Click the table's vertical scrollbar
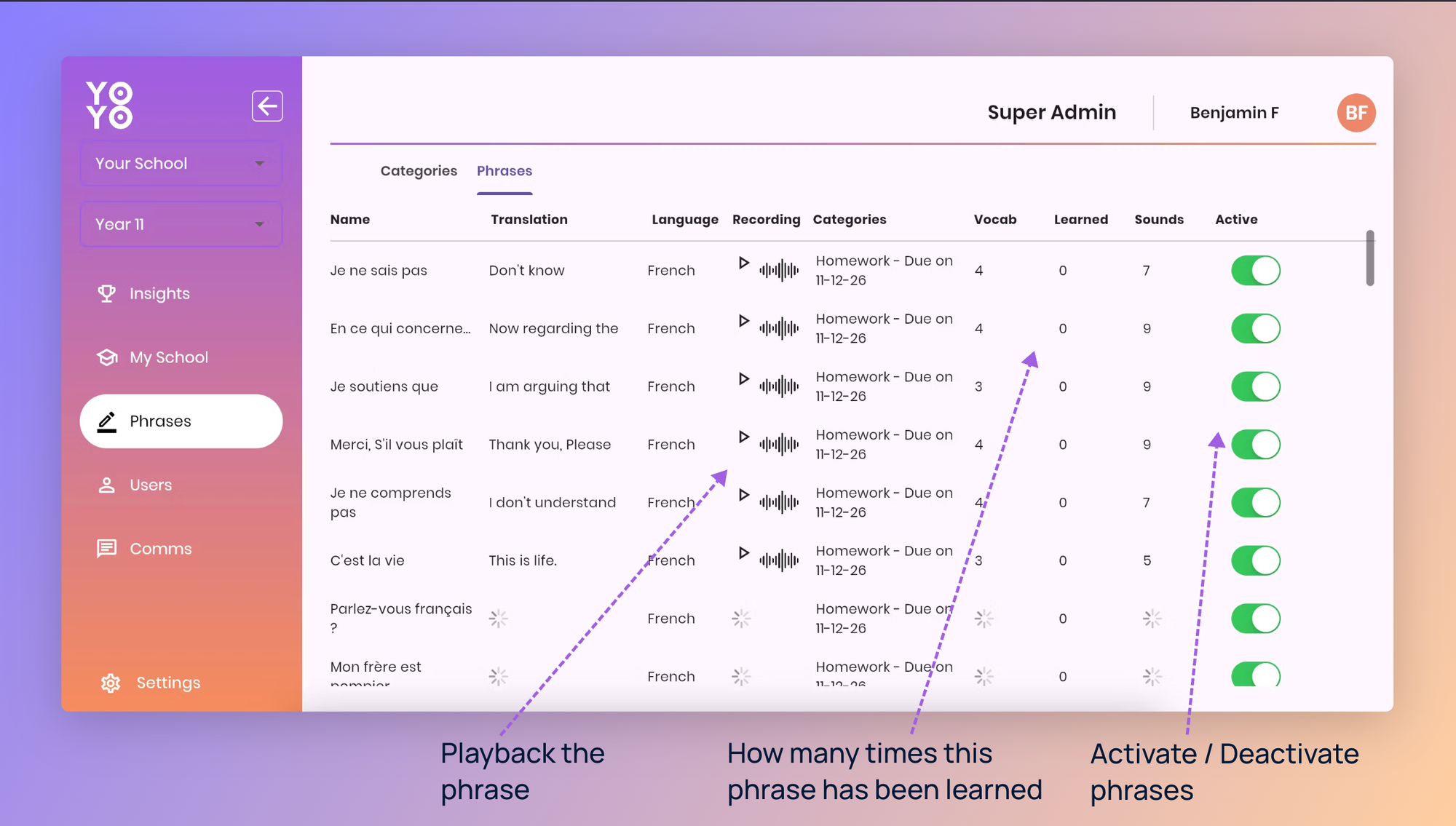This screenshot has height=826, width=1456. 1369,258
